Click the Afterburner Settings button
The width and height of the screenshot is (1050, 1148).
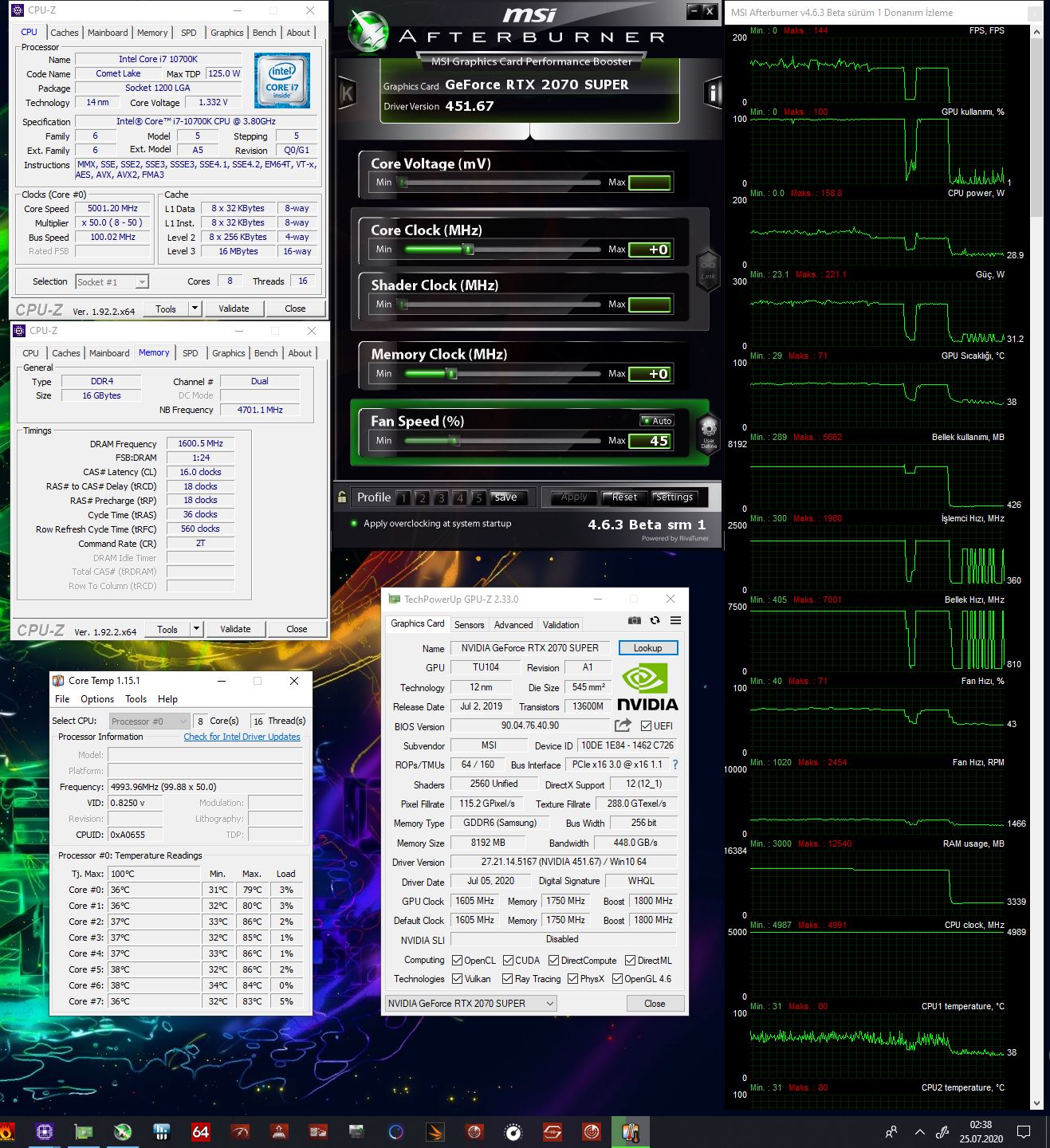[x=674, y=497]
